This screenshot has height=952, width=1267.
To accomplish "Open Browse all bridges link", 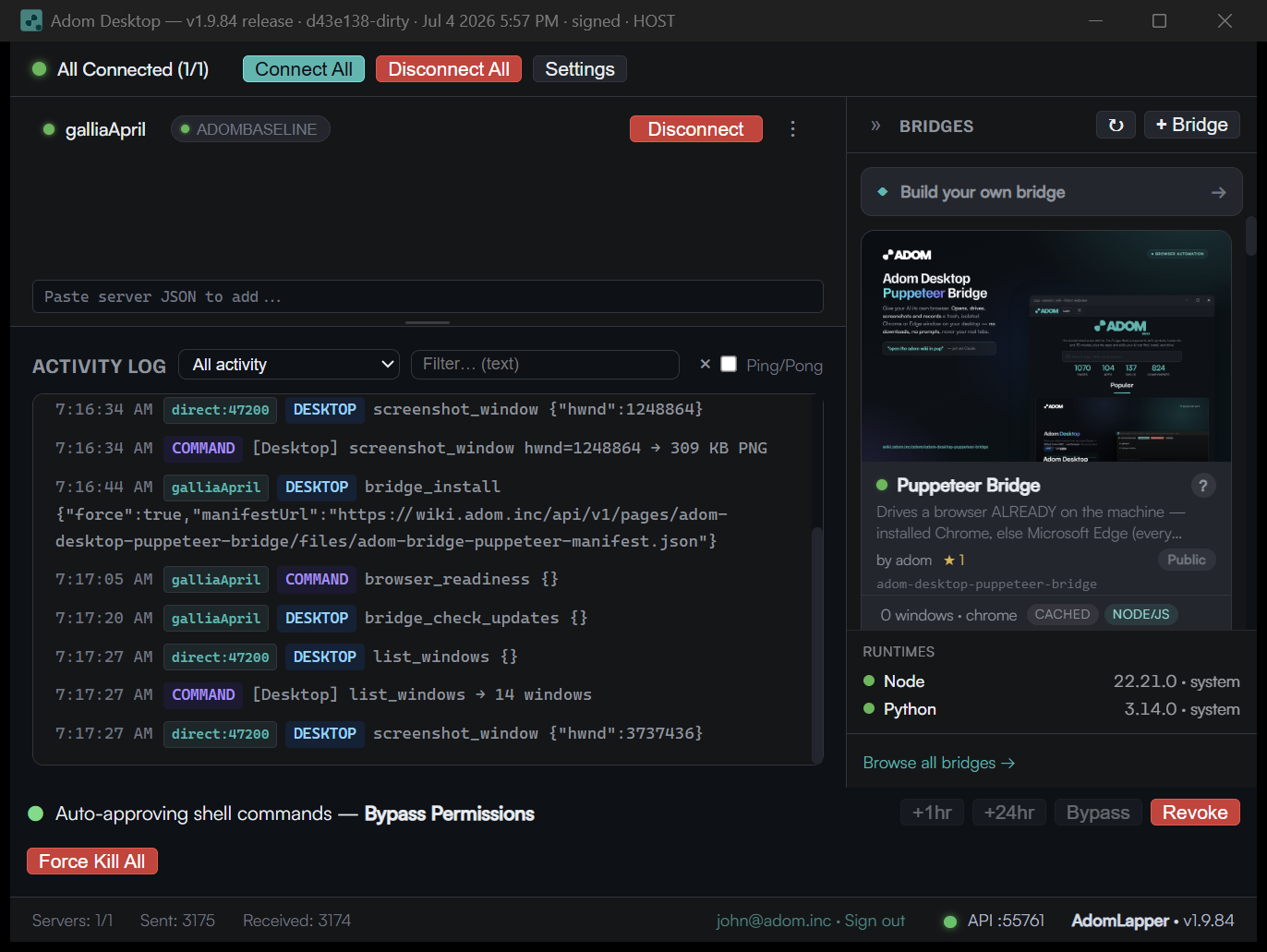I will coord(939,763).
